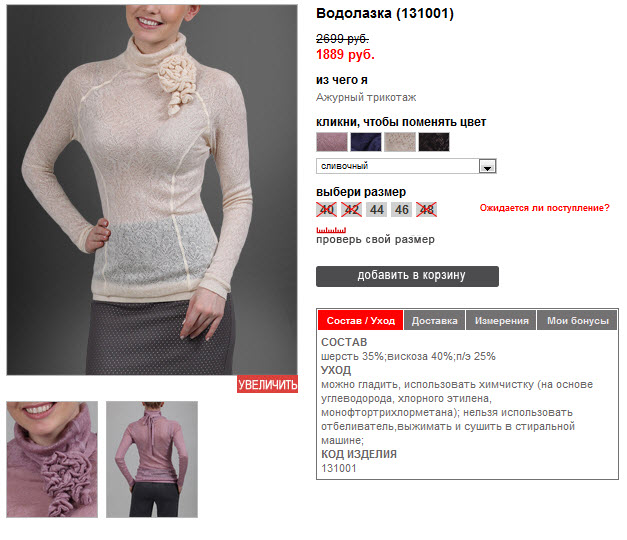The image size is (627, 540).
Task: Switch to the Доставка tab
Action: 434,320
